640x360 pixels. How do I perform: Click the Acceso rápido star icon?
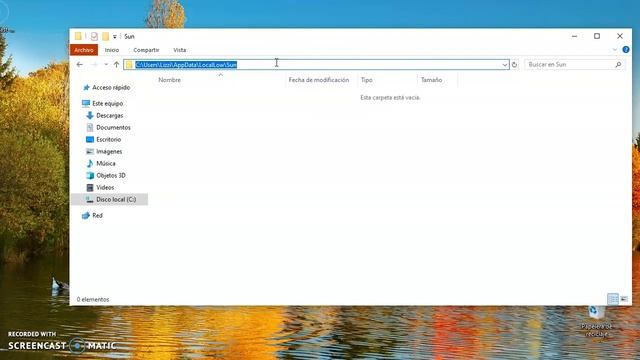(x=86, y=87)
